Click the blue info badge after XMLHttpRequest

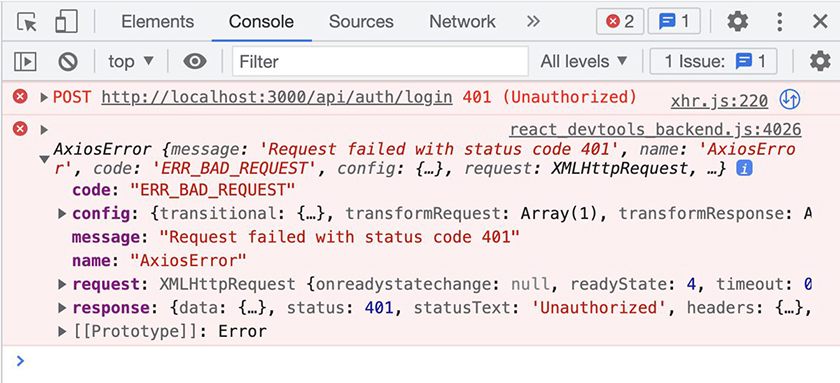coord(744,169)
